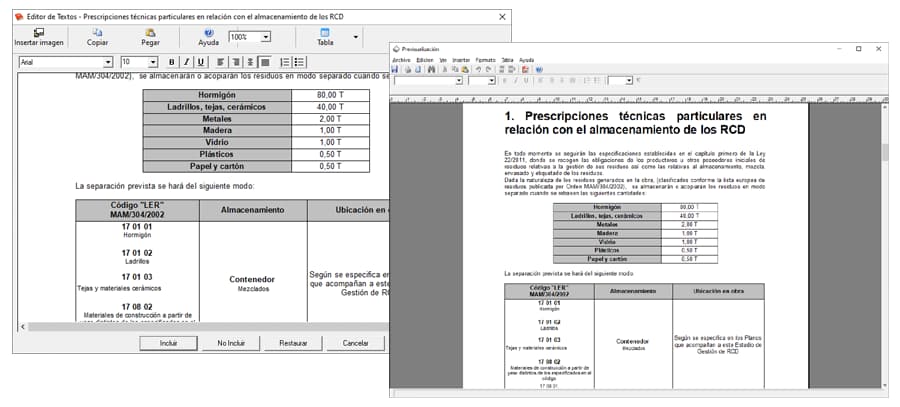
Task: Click the print preview icon next to print
Action: [x=418, y=69]
